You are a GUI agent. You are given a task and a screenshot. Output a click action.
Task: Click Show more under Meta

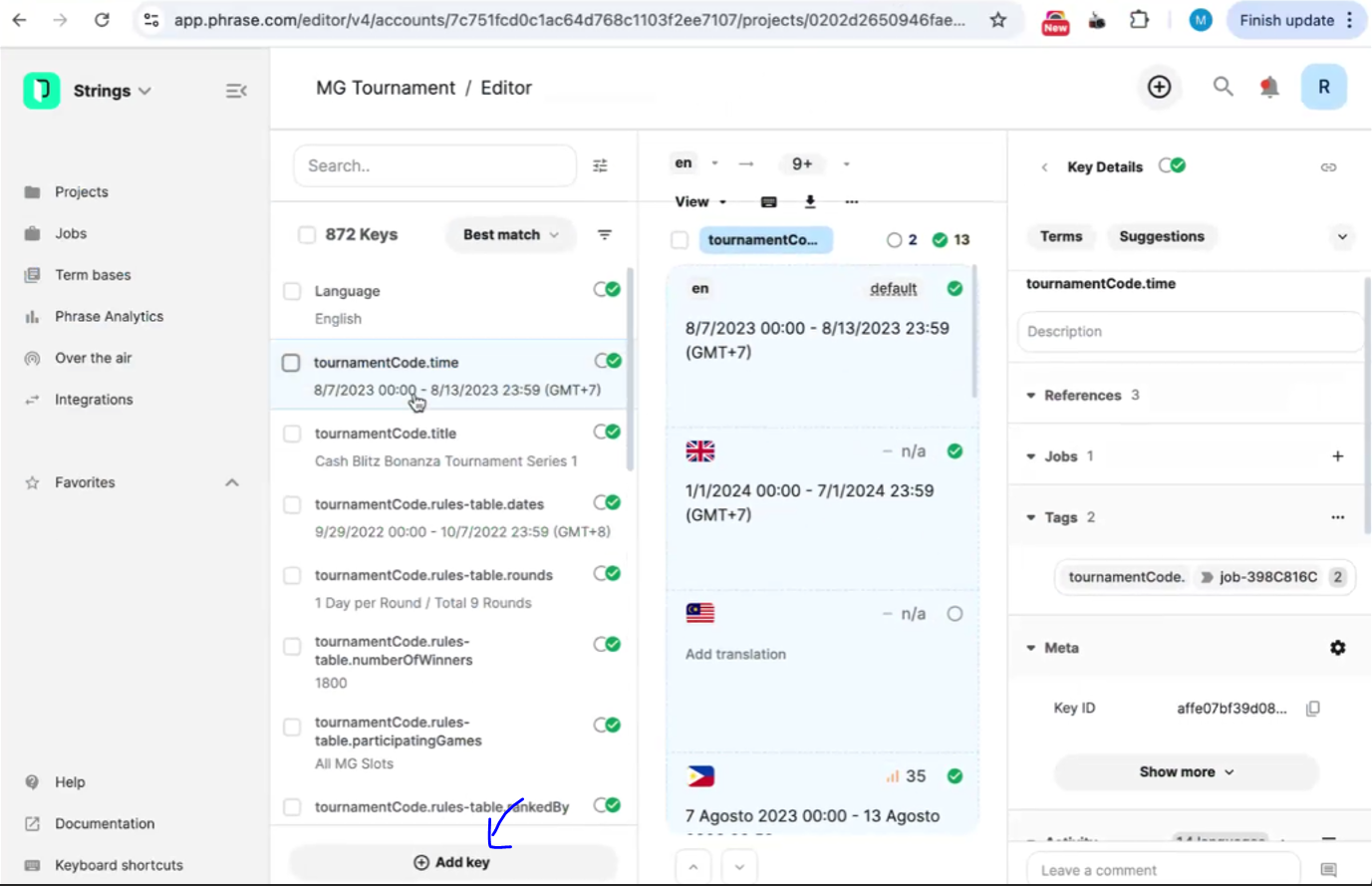click(1186, 772)
